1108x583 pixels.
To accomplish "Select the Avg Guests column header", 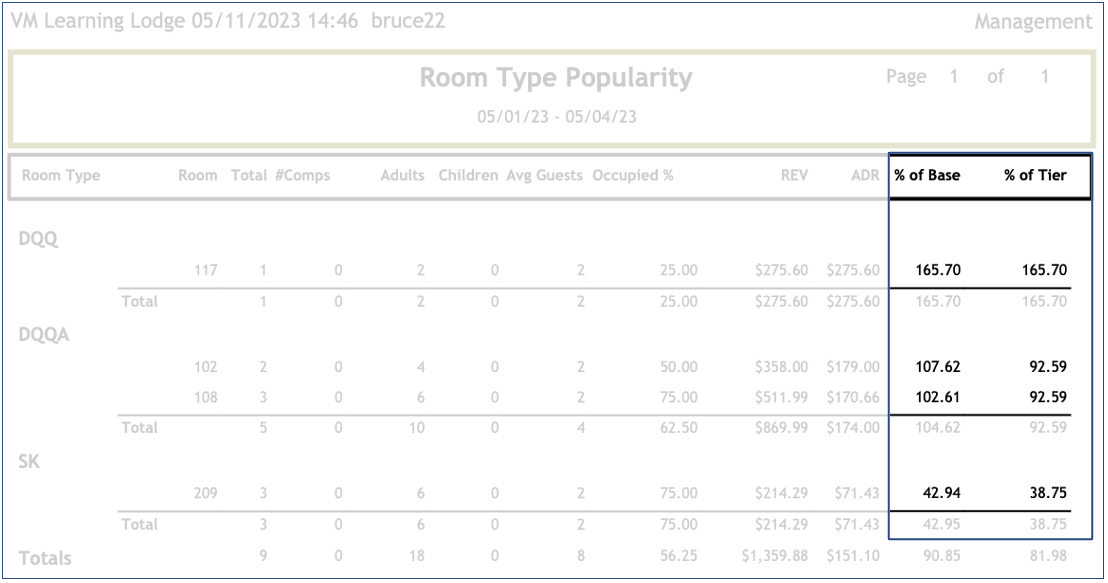I will pyautogui.click(x=544, y=175).
